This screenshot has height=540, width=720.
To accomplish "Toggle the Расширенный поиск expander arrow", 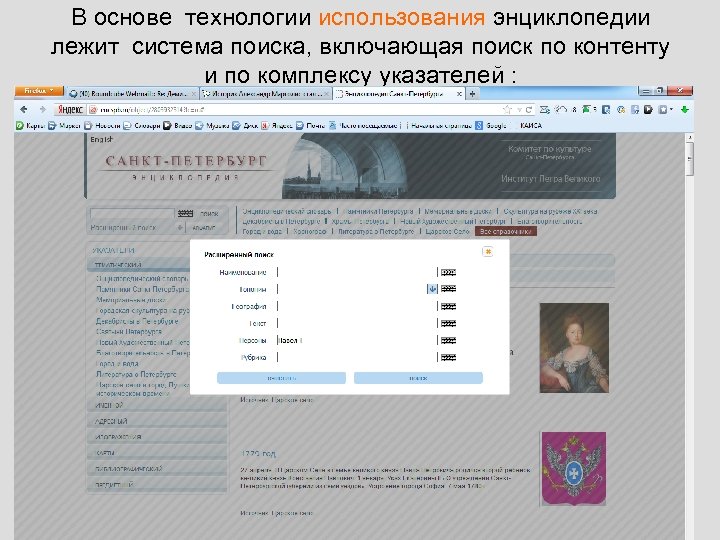I will pyautogui.click(x=180, y=227).
